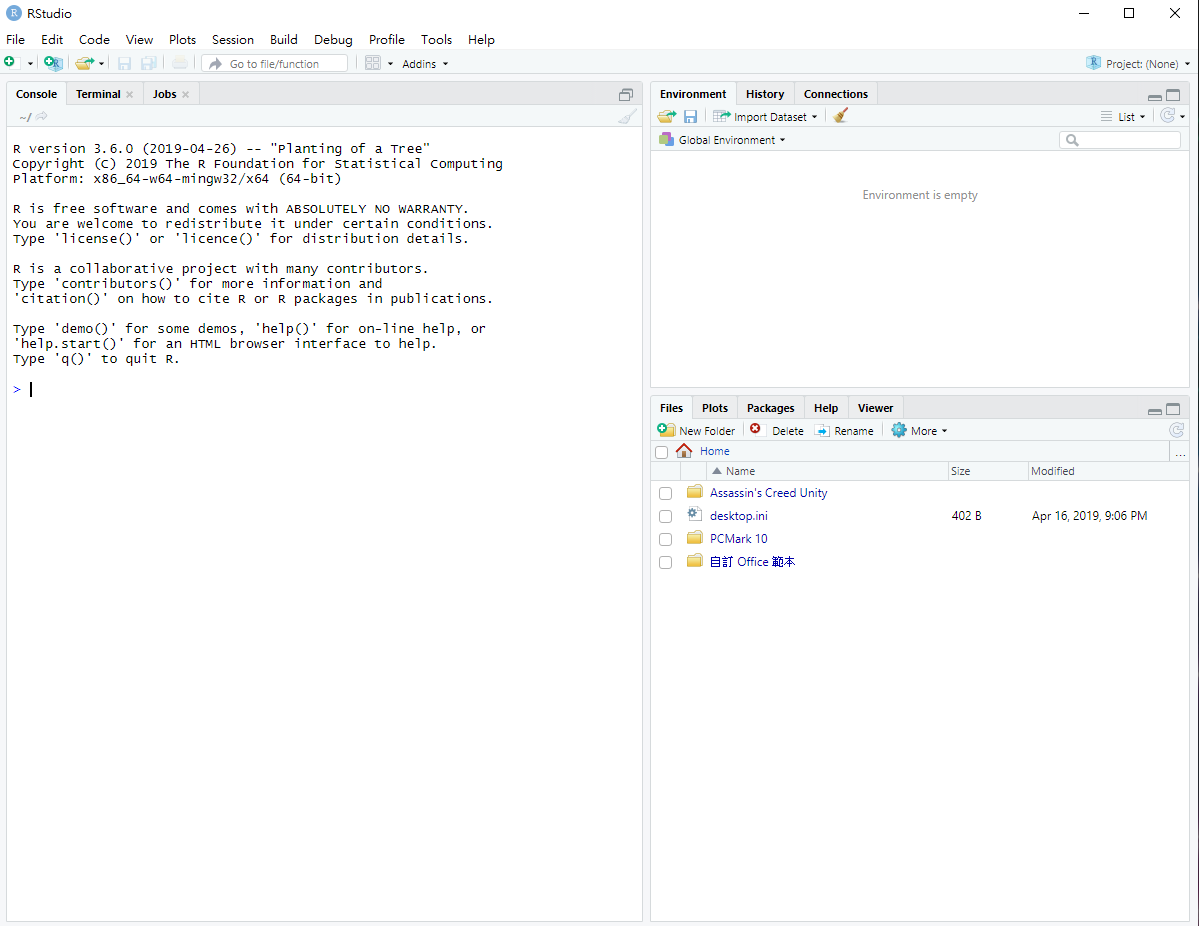Click the Open File folder icon

tap(84, 63)
